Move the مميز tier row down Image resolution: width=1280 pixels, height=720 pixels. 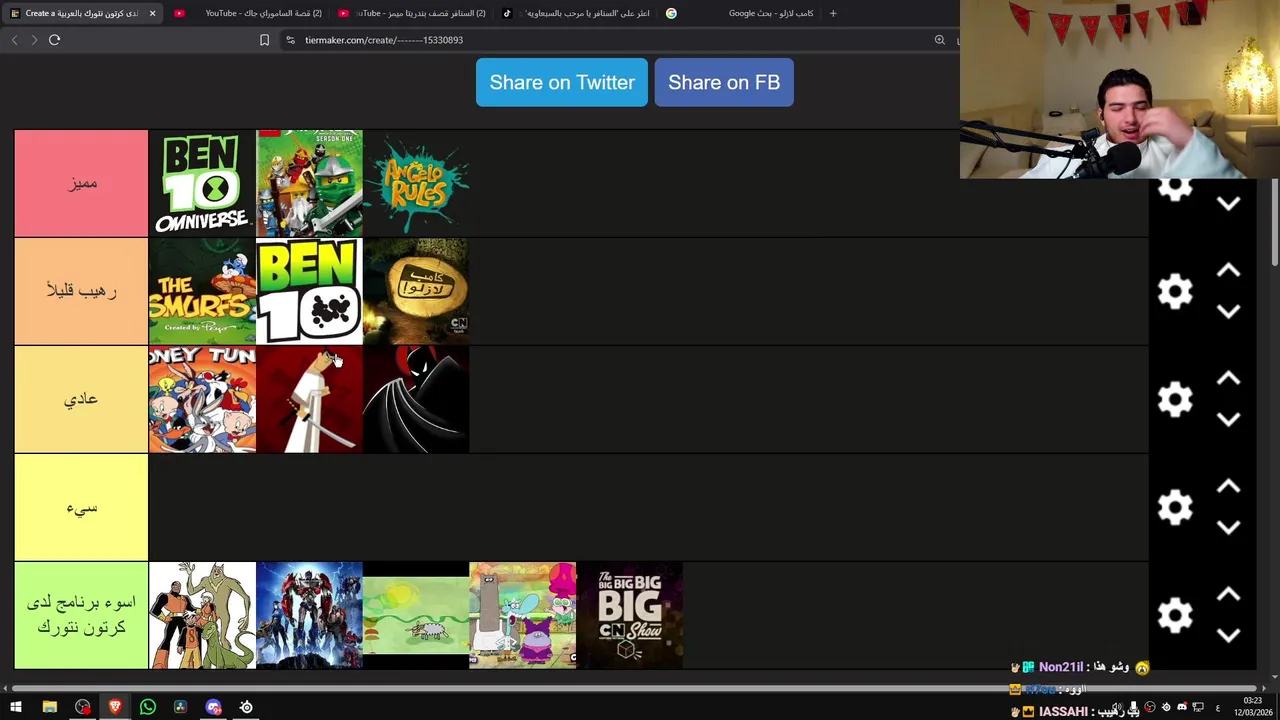[x=1229, y=203]
